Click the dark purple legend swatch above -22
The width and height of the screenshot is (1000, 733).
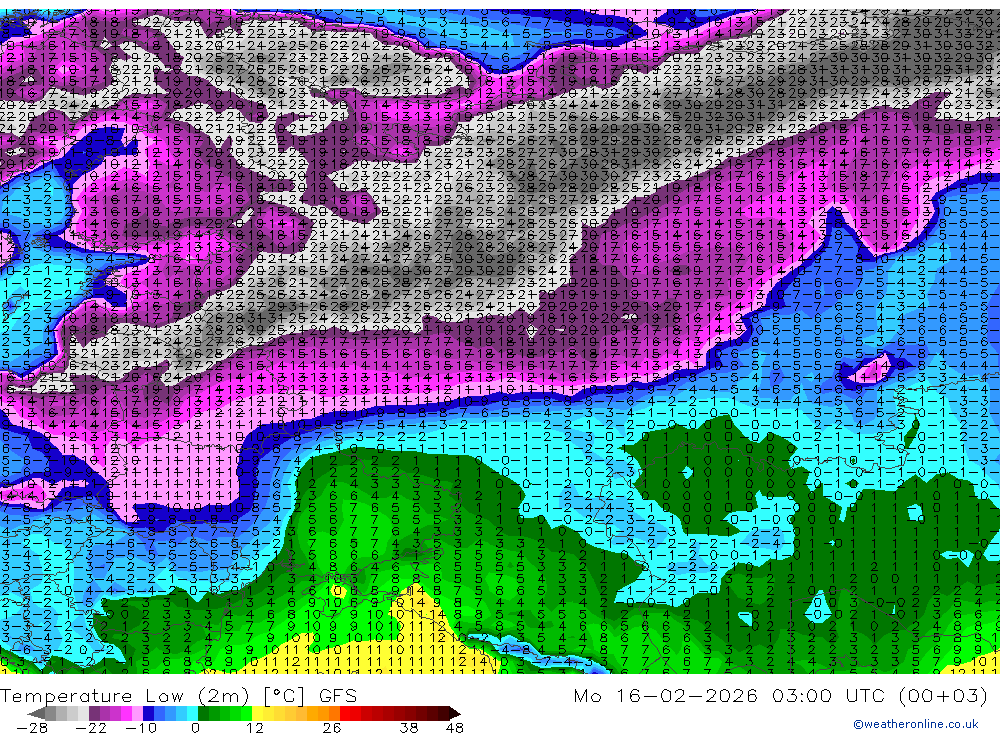tap(94, 713)
